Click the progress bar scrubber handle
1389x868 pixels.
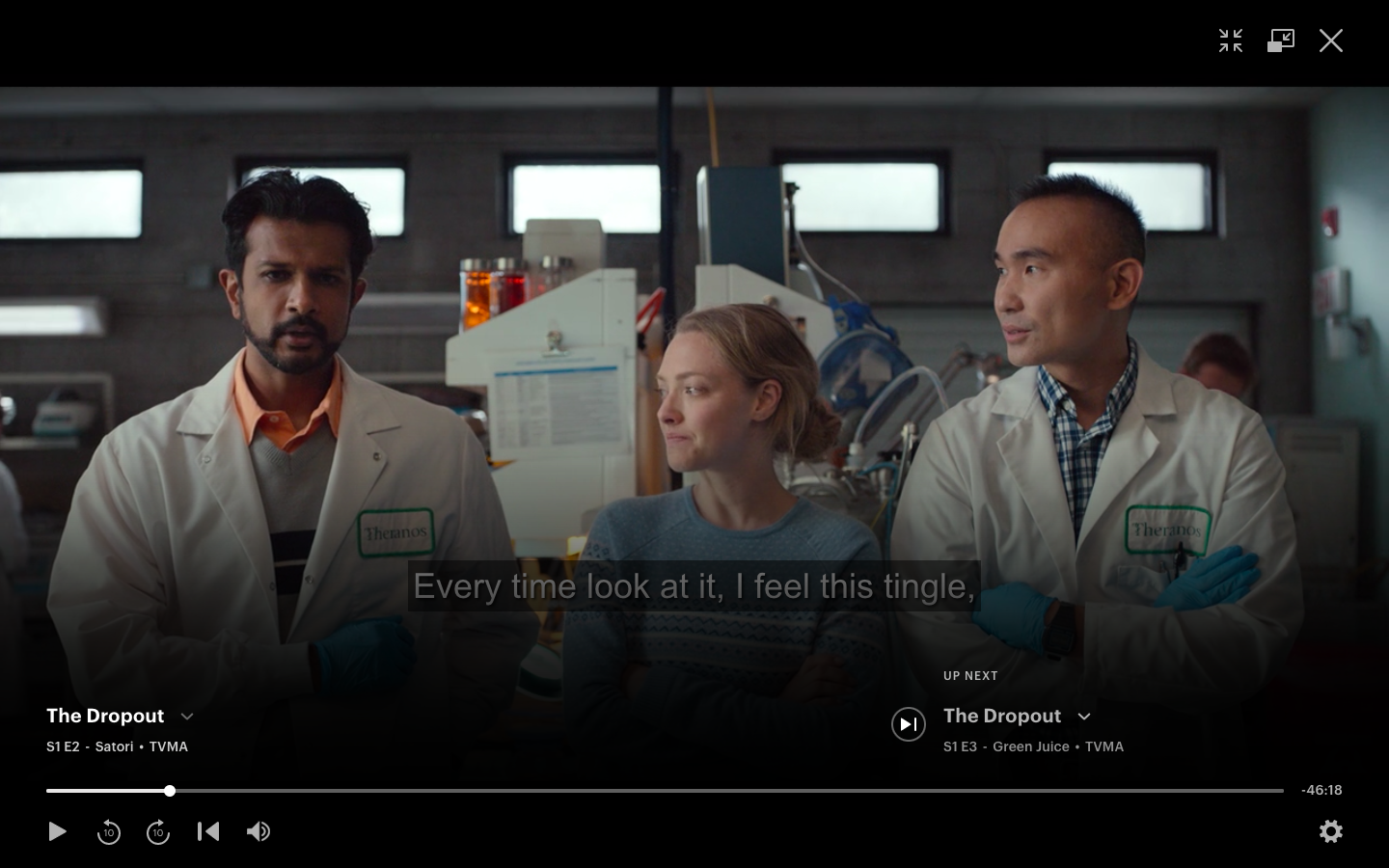170,791
